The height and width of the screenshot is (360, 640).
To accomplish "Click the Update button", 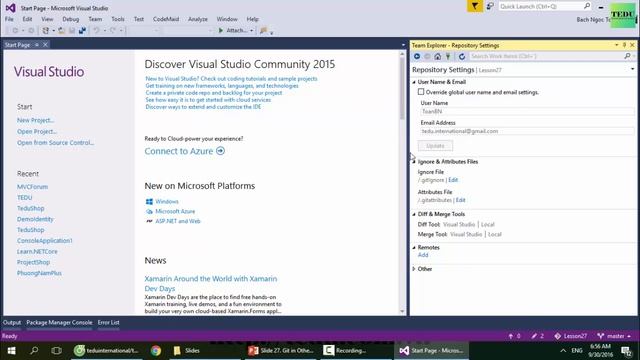I will click(x=435, y=146).
